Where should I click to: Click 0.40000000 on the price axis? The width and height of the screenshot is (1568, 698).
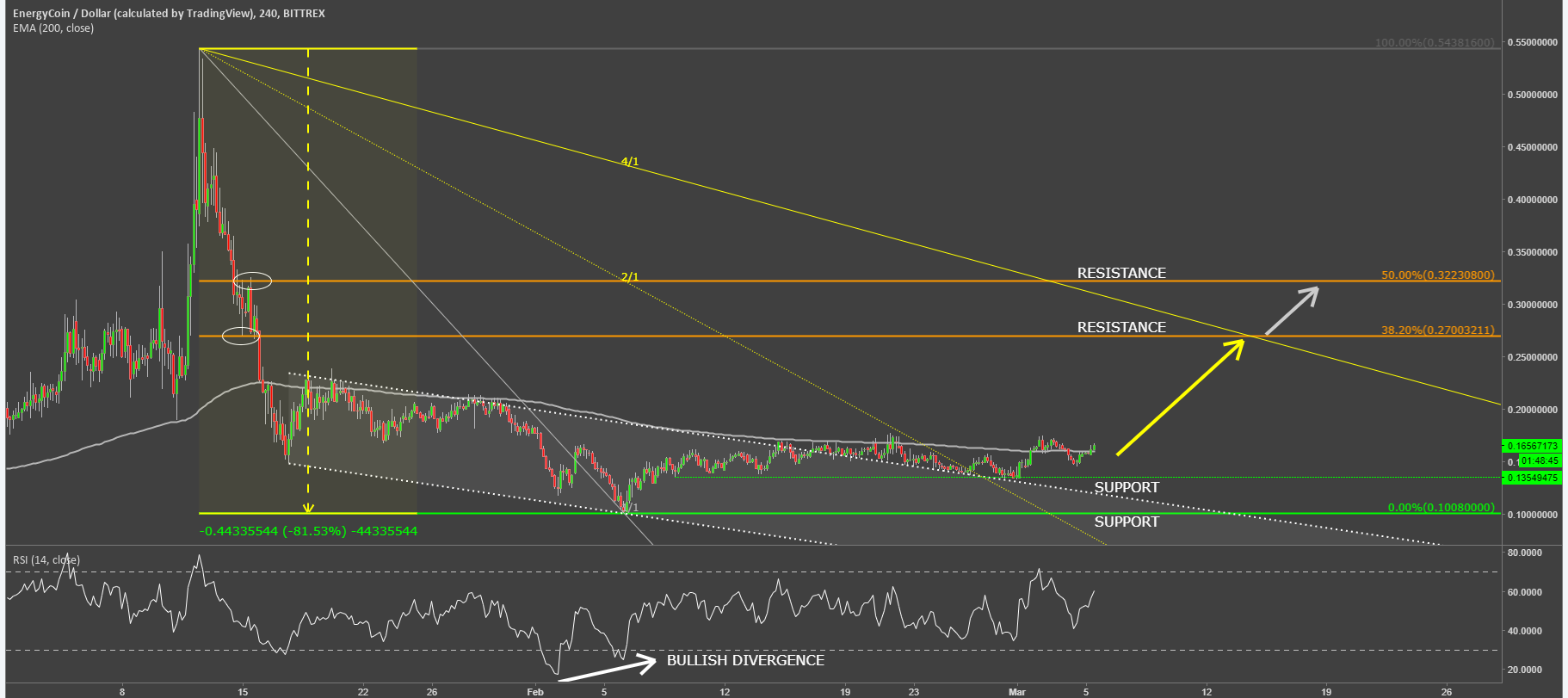pos(1532,200)
